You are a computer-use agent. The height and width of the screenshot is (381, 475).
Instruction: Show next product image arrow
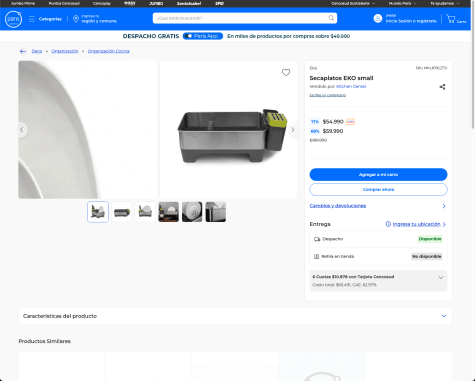[x=293, y=130]
